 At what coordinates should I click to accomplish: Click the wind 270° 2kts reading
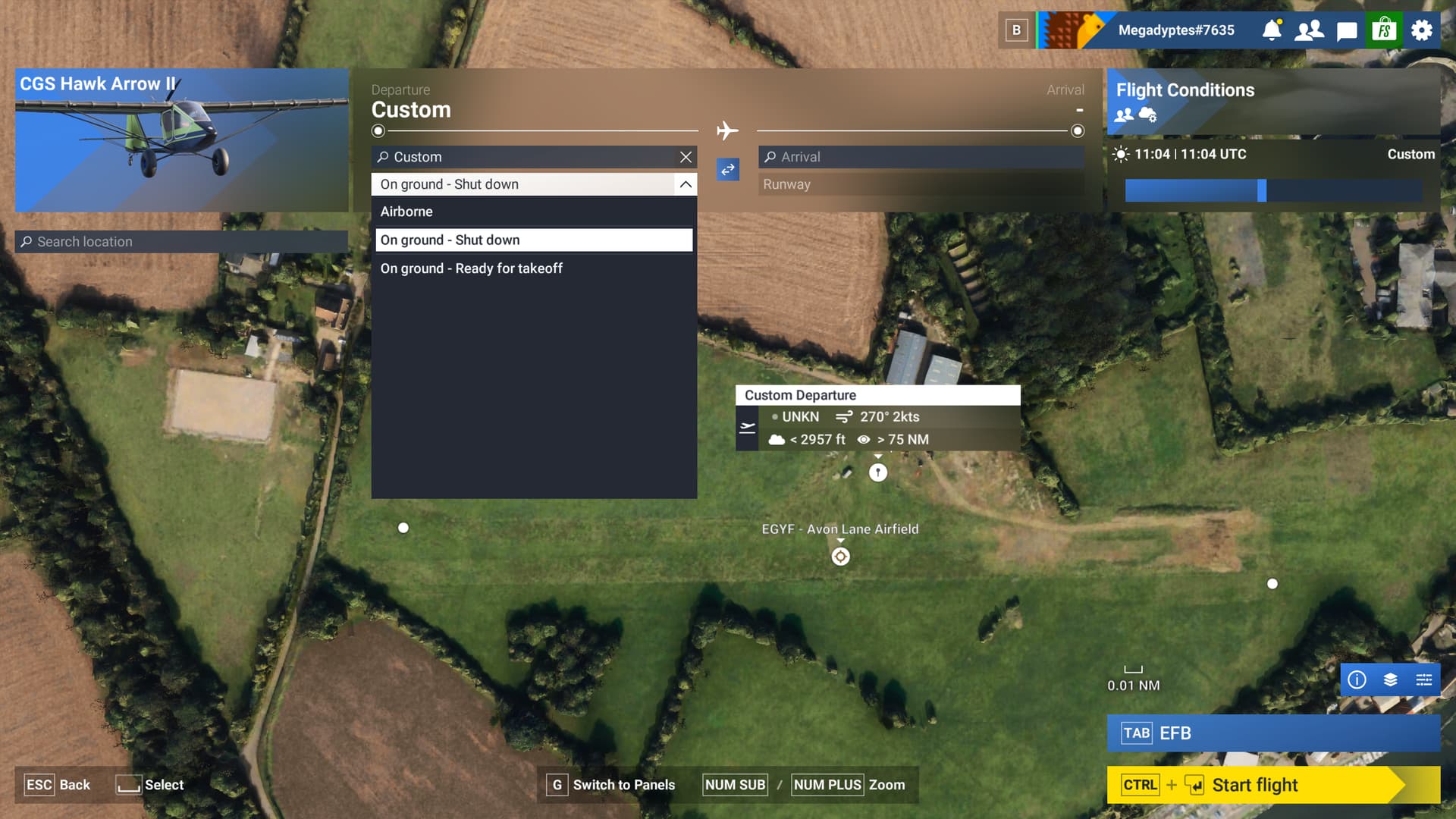point(877,417)
